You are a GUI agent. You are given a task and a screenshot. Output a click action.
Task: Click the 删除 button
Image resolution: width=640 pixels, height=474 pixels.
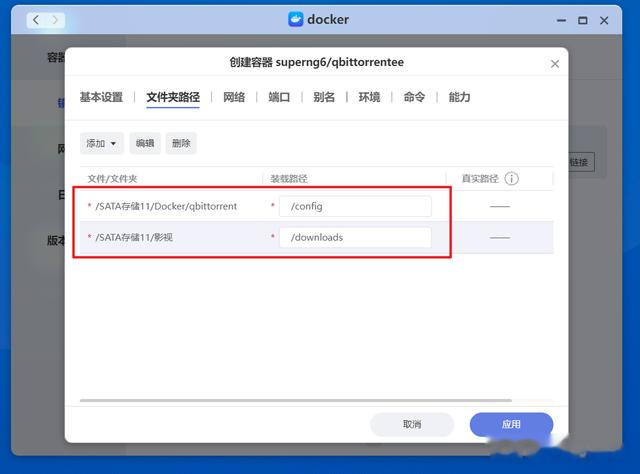click(181, 143)
